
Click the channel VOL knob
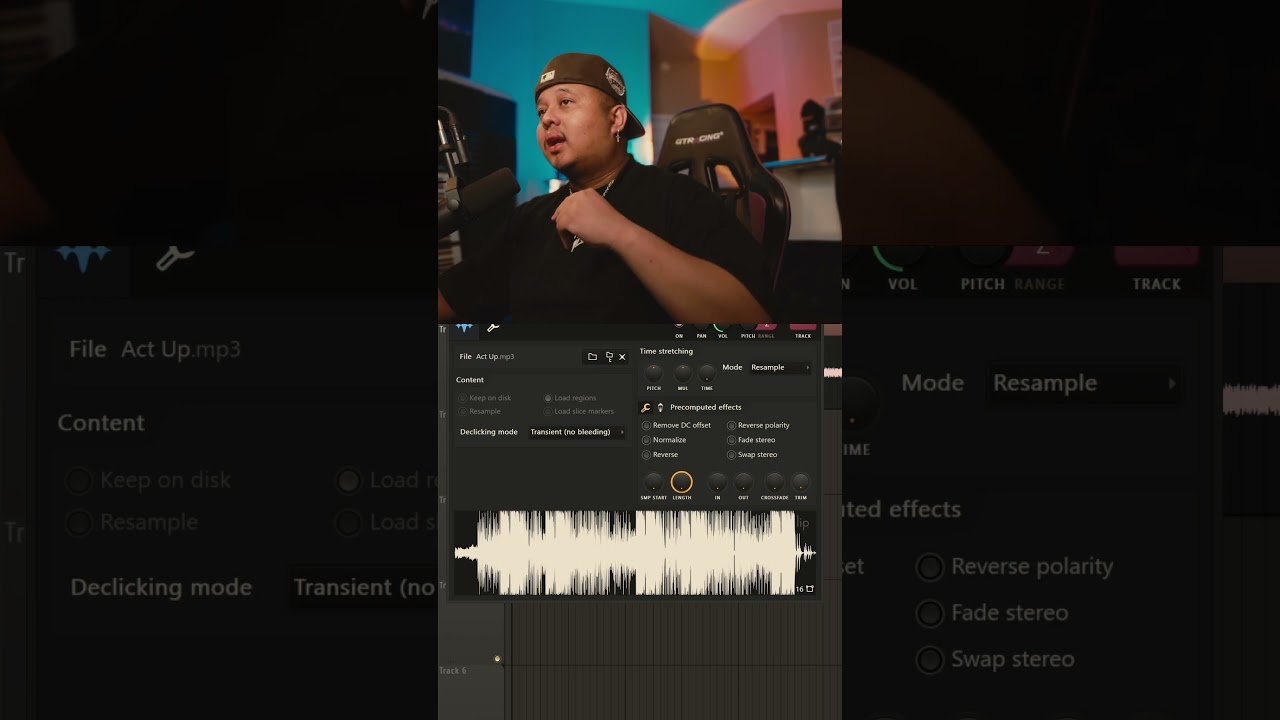click(720, 328)
